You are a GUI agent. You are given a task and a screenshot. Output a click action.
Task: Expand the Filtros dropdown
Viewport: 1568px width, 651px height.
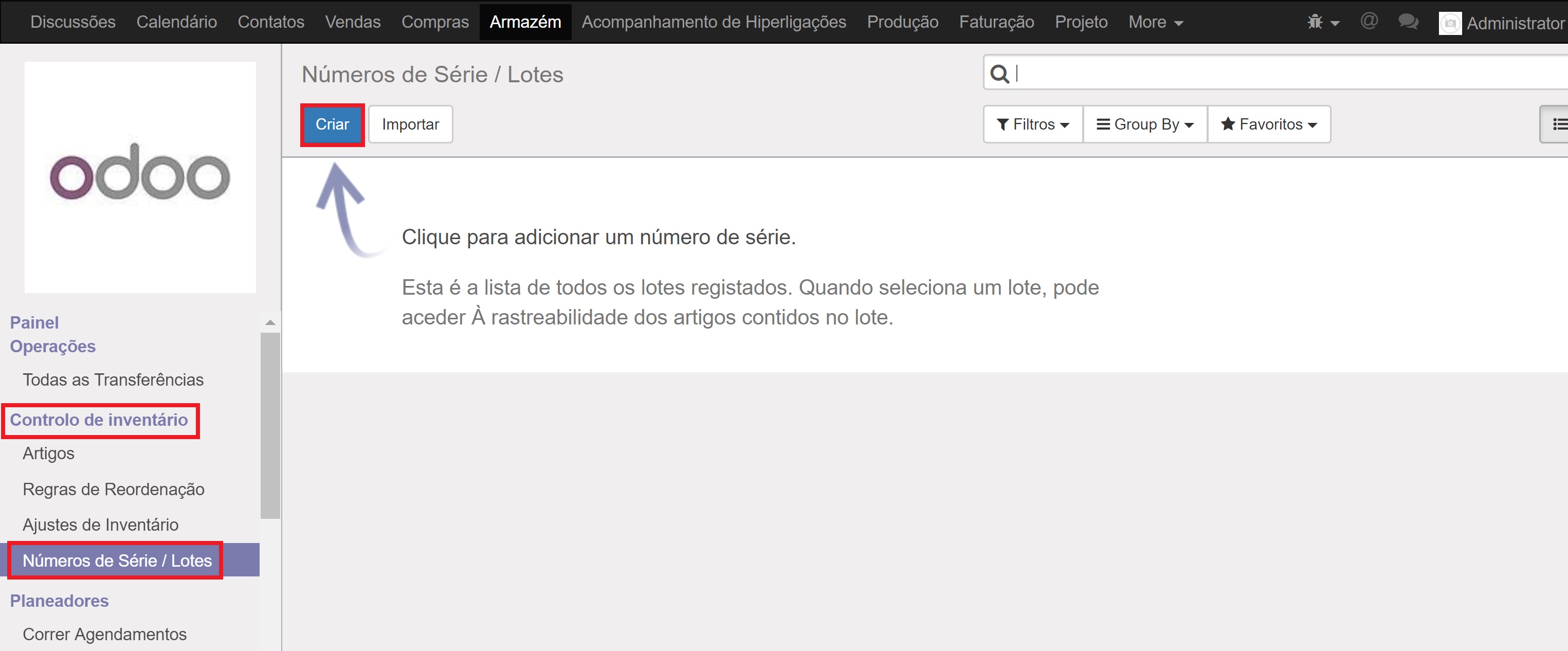click(x=1033, y=124)
